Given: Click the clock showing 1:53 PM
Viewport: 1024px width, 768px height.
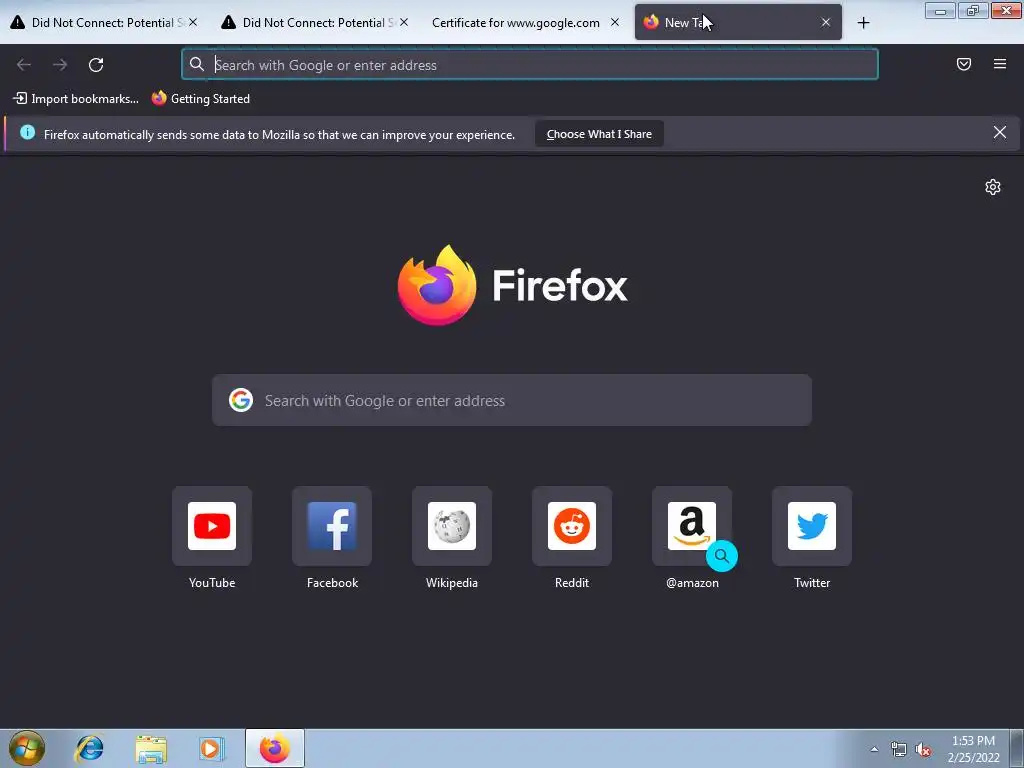Looking at the screenshot, I should point(973,741).
